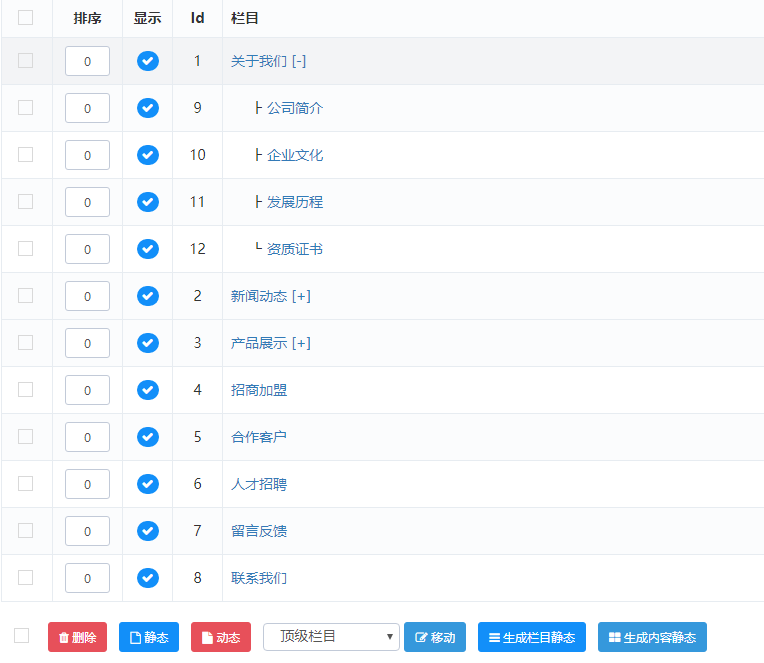The image size is (764, 663).
Task: Select the checkbox for 人才招聘 row
Action: (25, 483)
